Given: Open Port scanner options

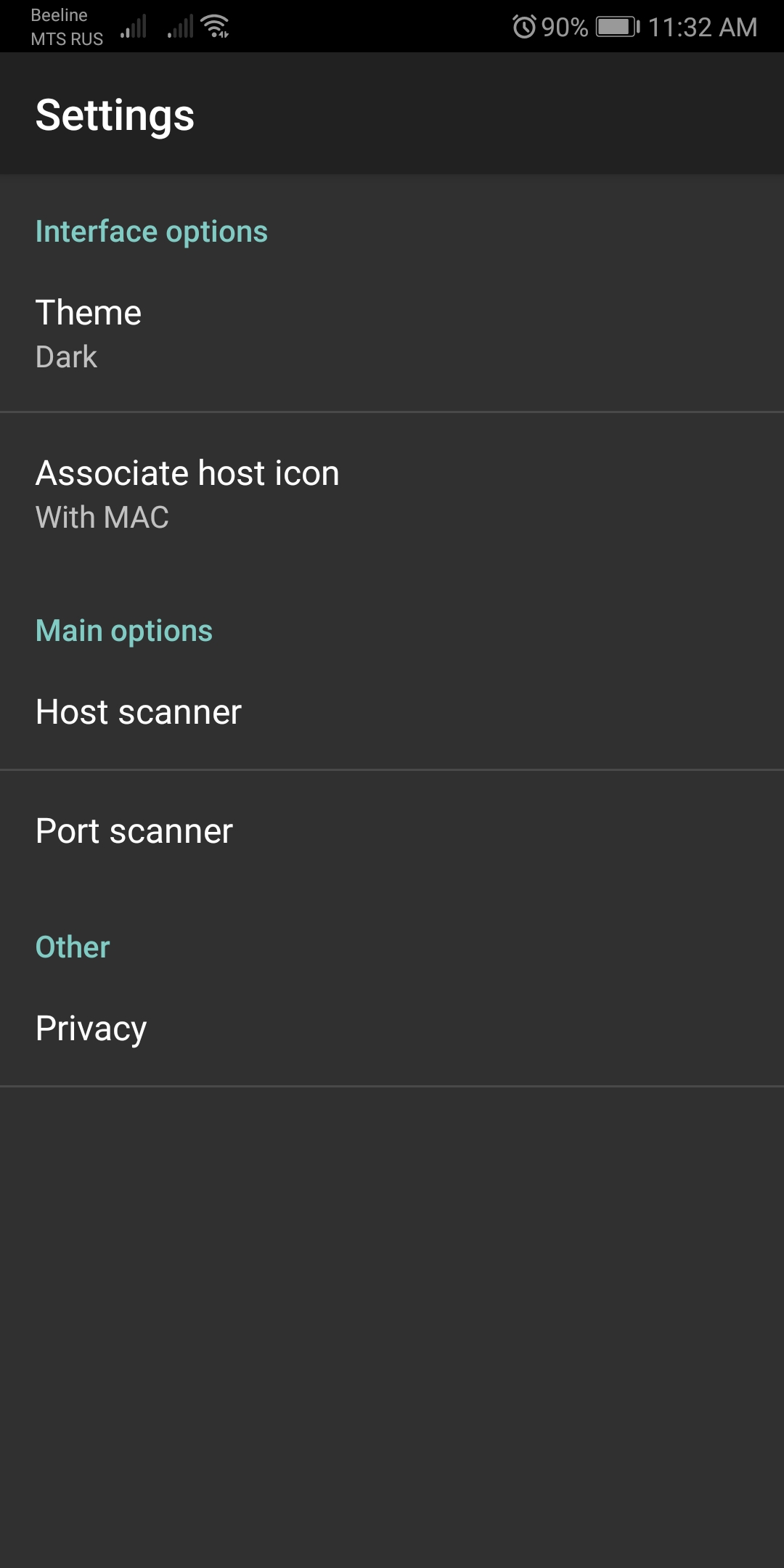Looking at the screenshot, I should [x=392, y=831].
